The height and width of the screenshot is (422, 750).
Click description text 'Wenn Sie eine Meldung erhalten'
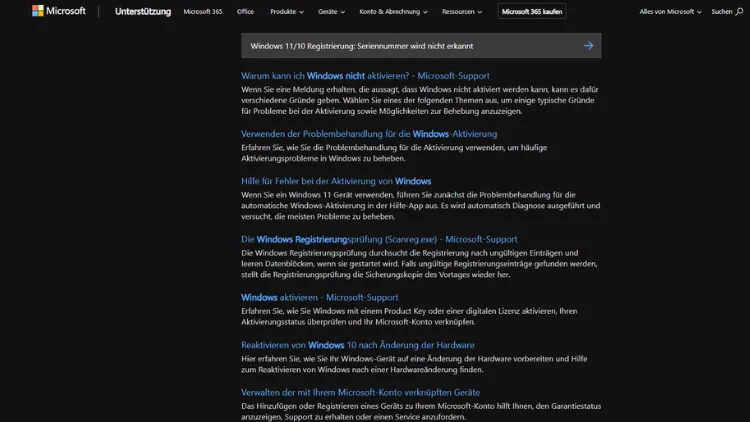click(420, 100)
